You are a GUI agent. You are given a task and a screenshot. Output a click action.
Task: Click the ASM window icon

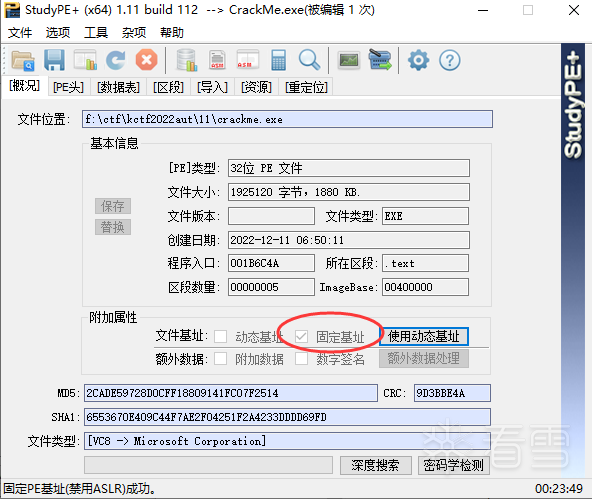coord(248,60)
